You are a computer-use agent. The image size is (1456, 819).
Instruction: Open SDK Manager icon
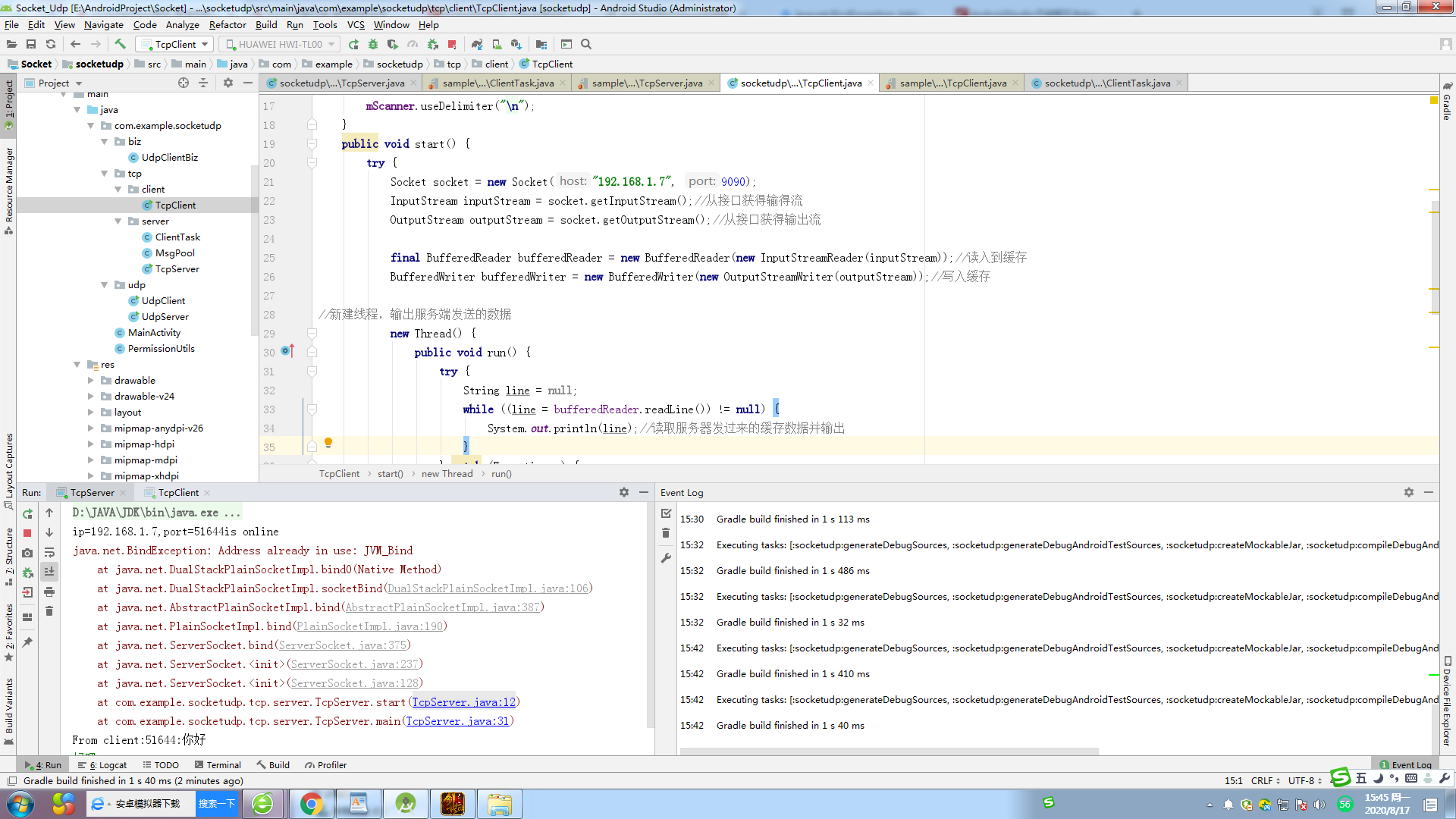coord(516,44)
